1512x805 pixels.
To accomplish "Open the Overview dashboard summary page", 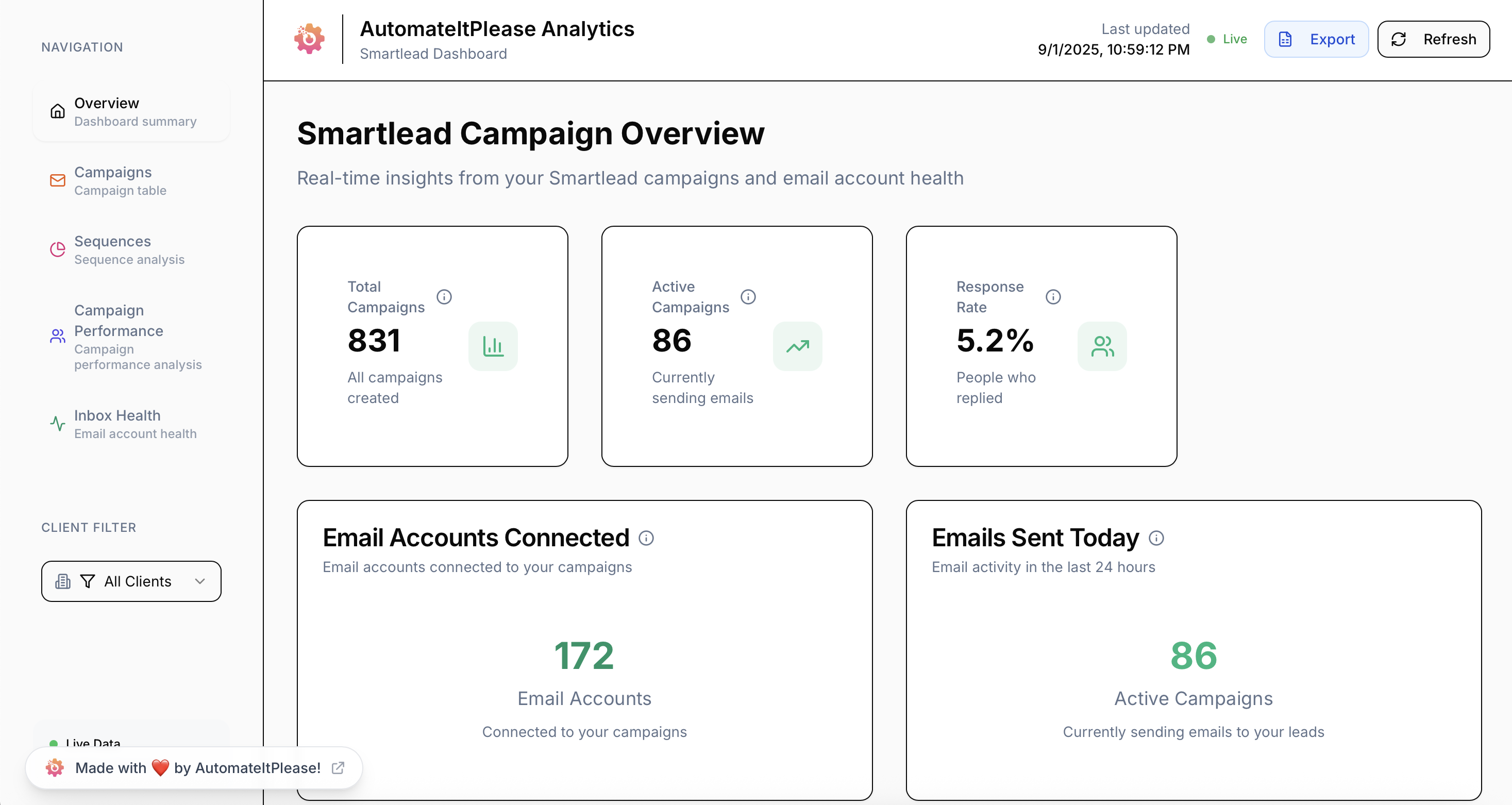I will 131,111.
